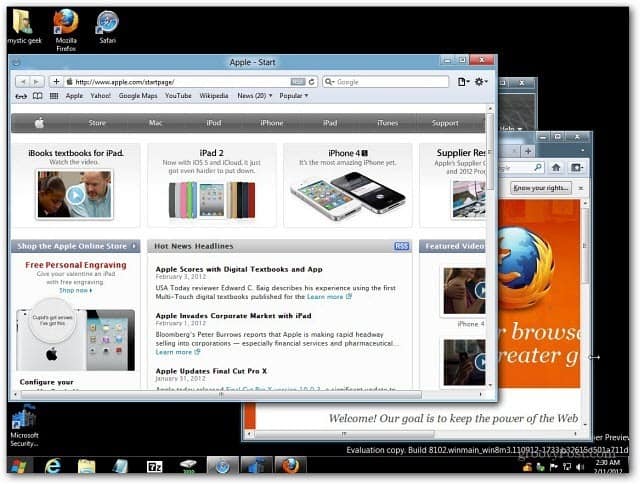This screenshot has height=484, width=640.
Task: Play the iBooks textbooks video thumbnail
Action: point(75,195)
